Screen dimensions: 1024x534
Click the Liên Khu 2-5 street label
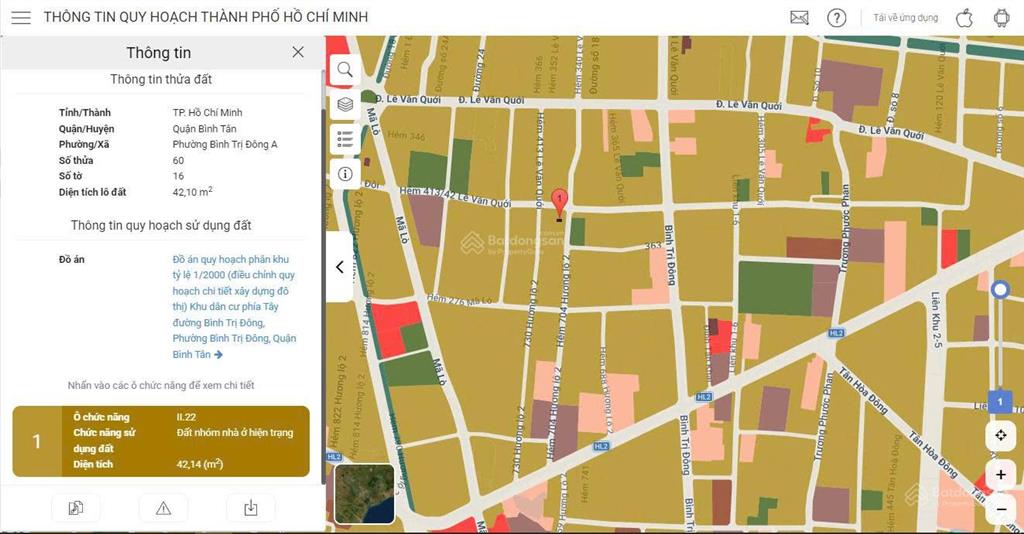click(937, 320)
